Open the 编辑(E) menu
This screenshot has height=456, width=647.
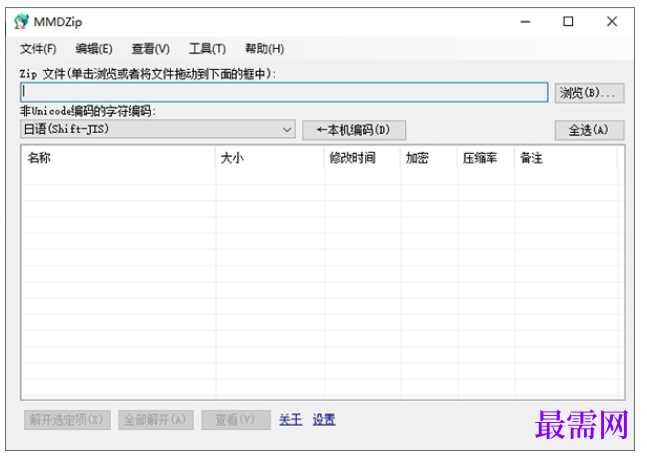point(94,49)
